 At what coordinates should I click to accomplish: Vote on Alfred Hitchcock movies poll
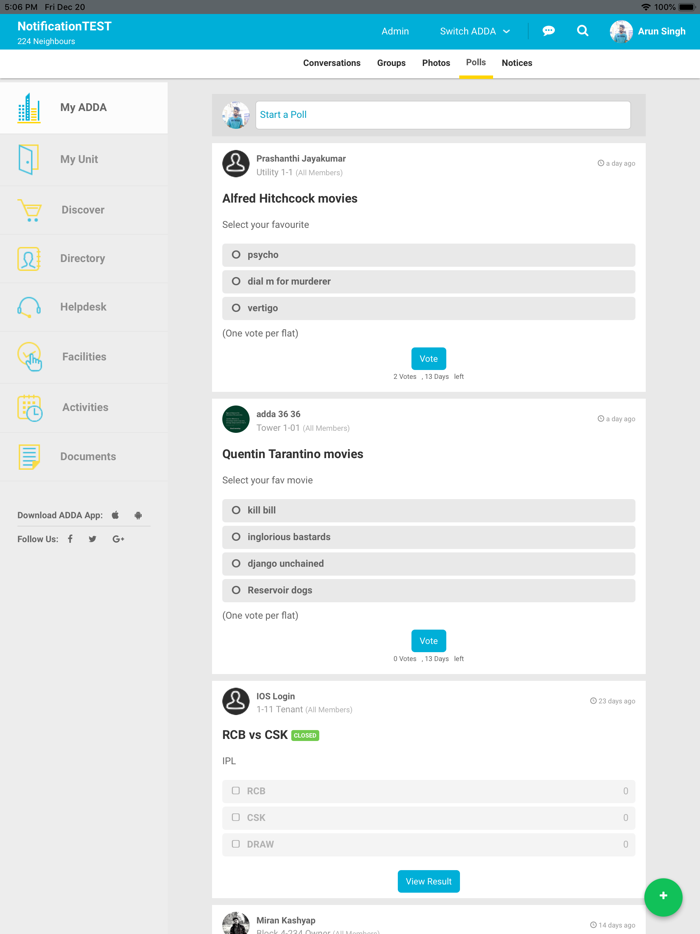[428, 359]
